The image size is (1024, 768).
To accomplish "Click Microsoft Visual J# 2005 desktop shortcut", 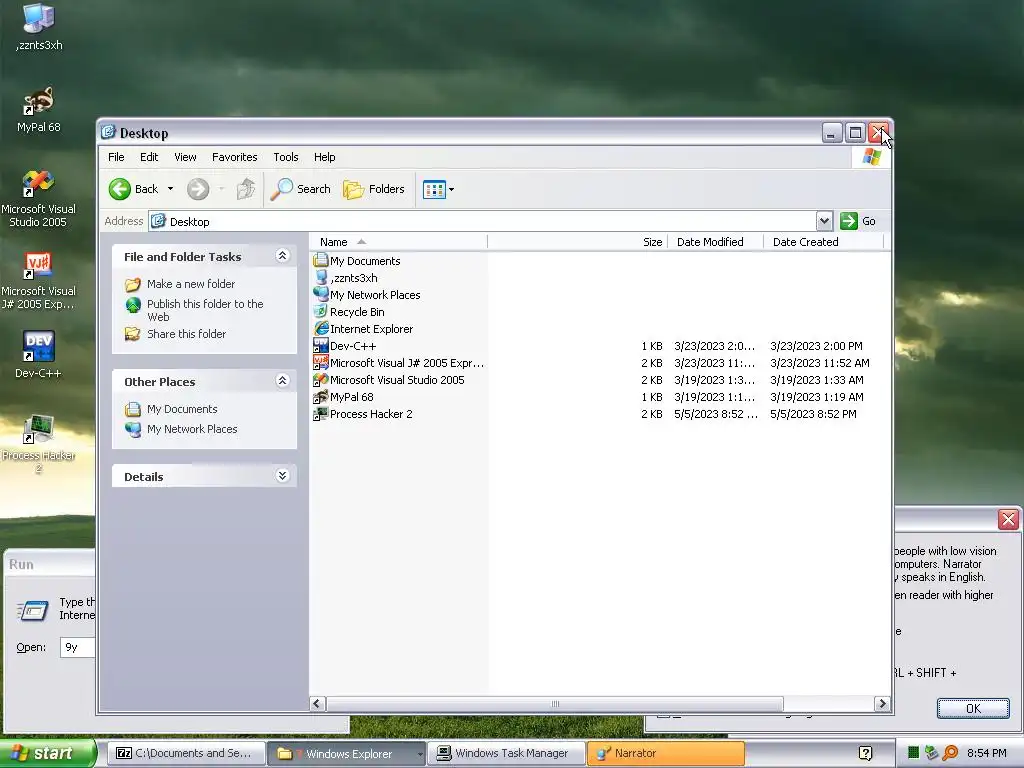I will (38, 280).
